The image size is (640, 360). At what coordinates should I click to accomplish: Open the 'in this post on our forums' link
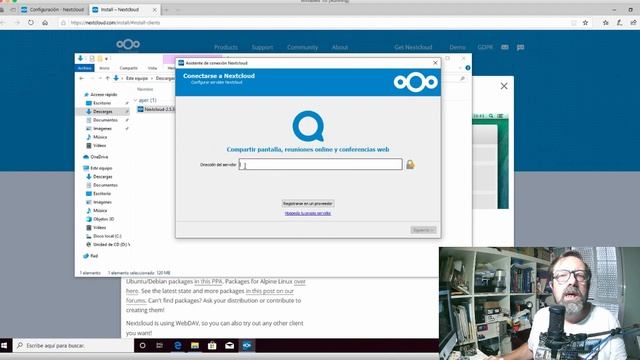pyautogui.click(x=269, y=291)
